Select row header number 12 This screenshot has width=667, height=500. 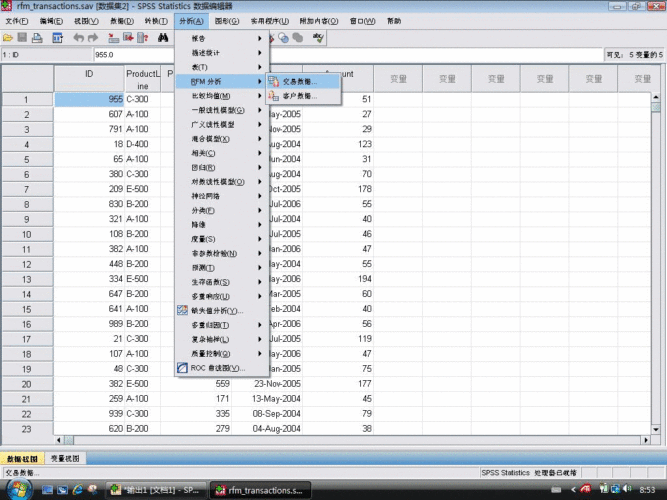pos(27,264)
